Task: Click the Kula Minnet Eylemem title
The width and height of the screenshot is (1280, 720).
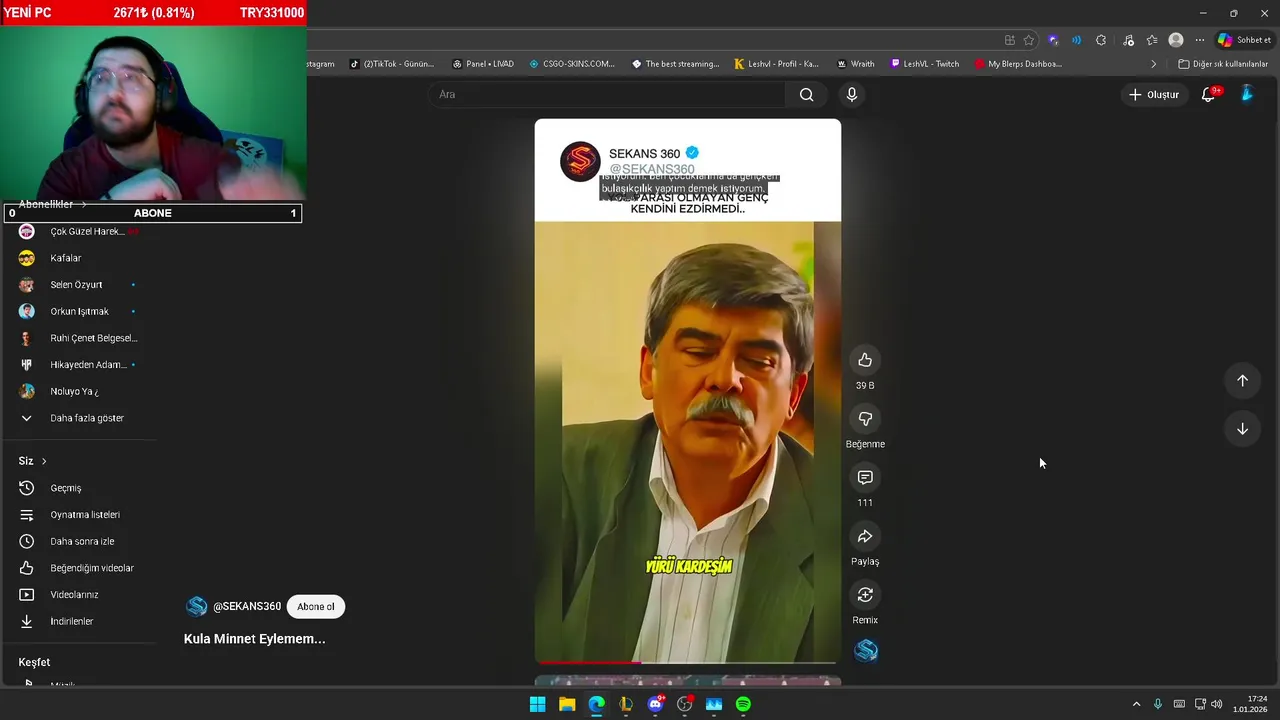Action: [x=255, y=639]
